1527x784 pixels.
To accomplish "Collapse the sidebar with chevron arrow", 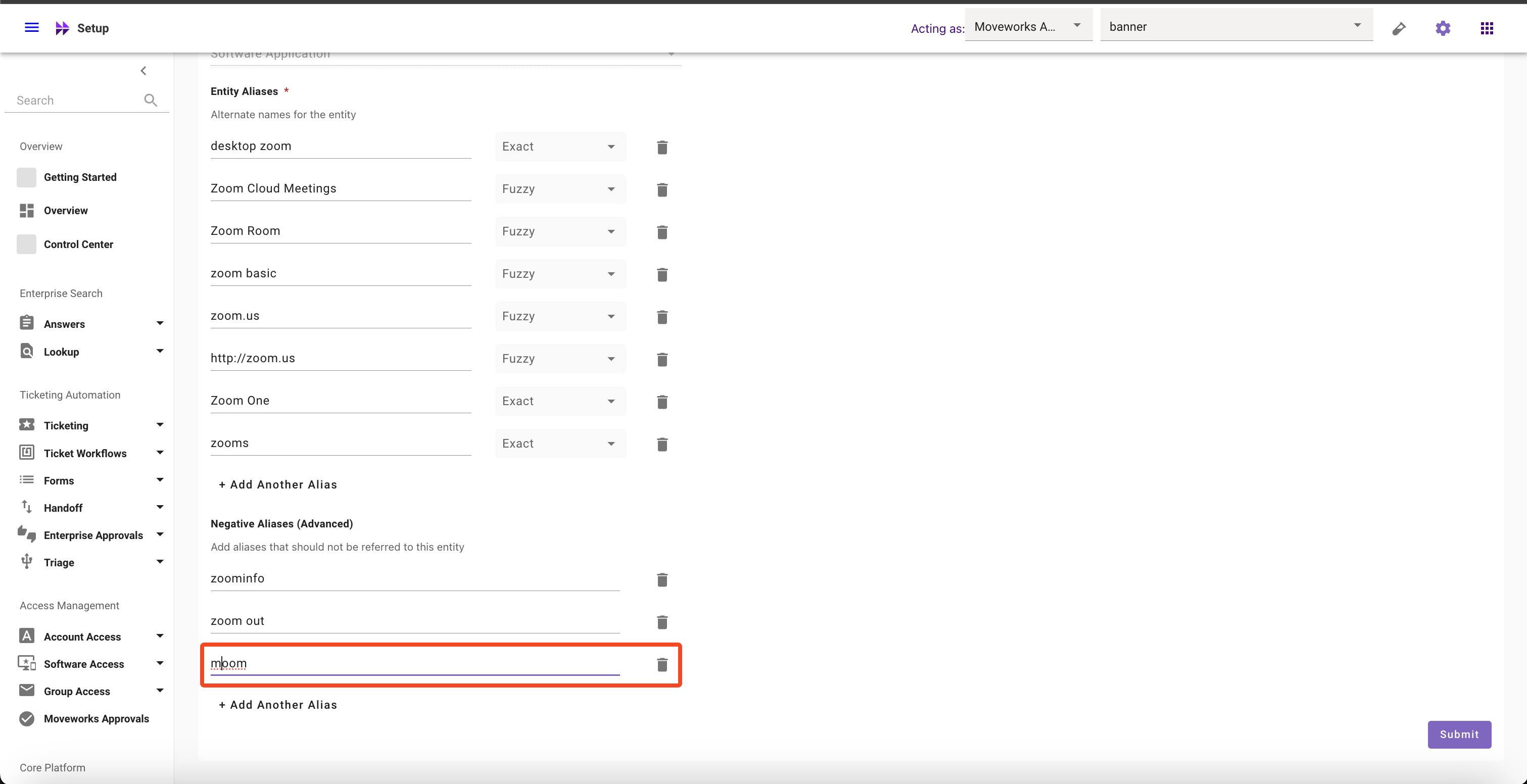I will 144,71.
